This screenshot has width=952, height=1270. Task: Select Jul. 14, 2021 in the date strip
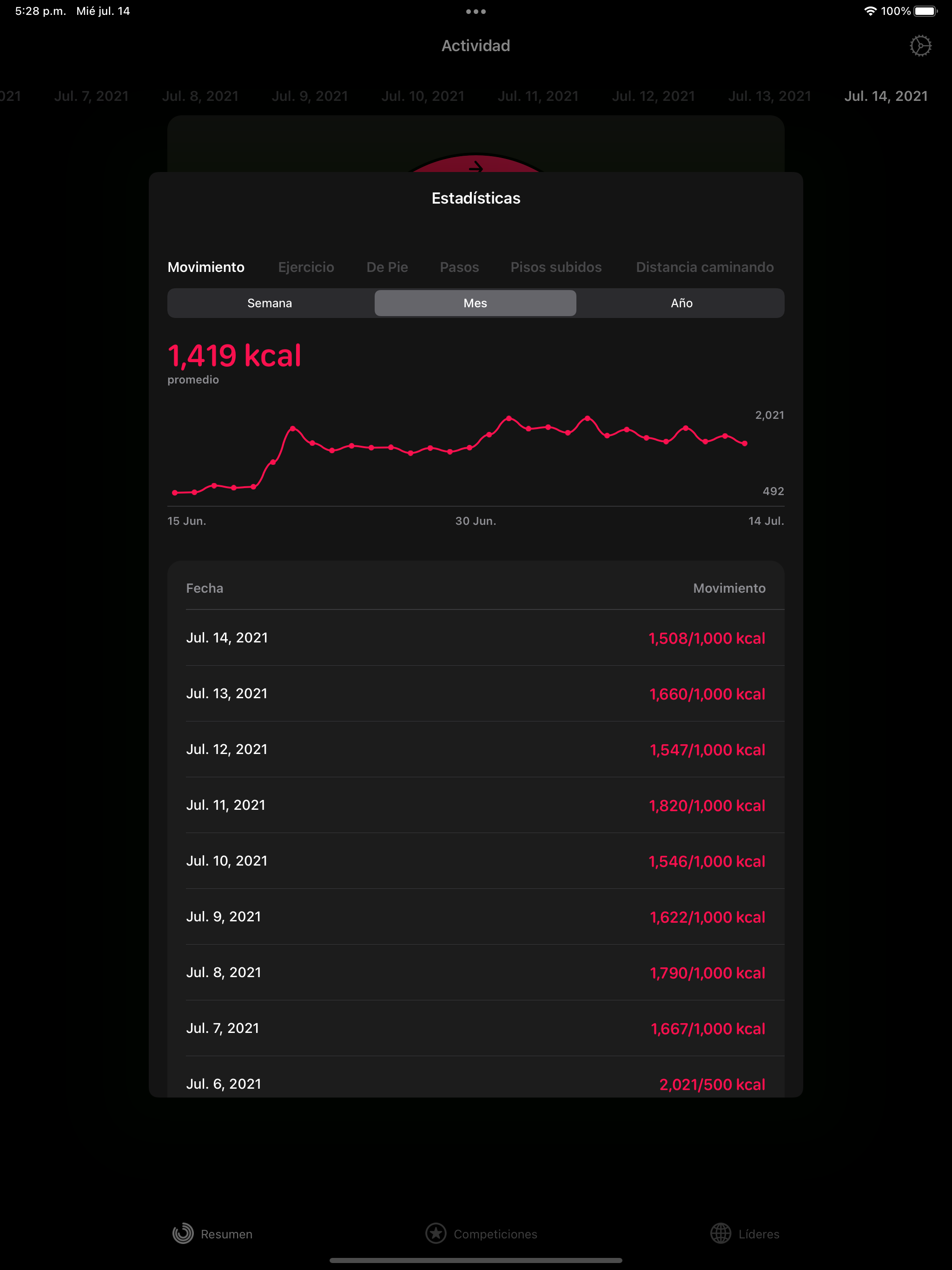click(886, 96)
